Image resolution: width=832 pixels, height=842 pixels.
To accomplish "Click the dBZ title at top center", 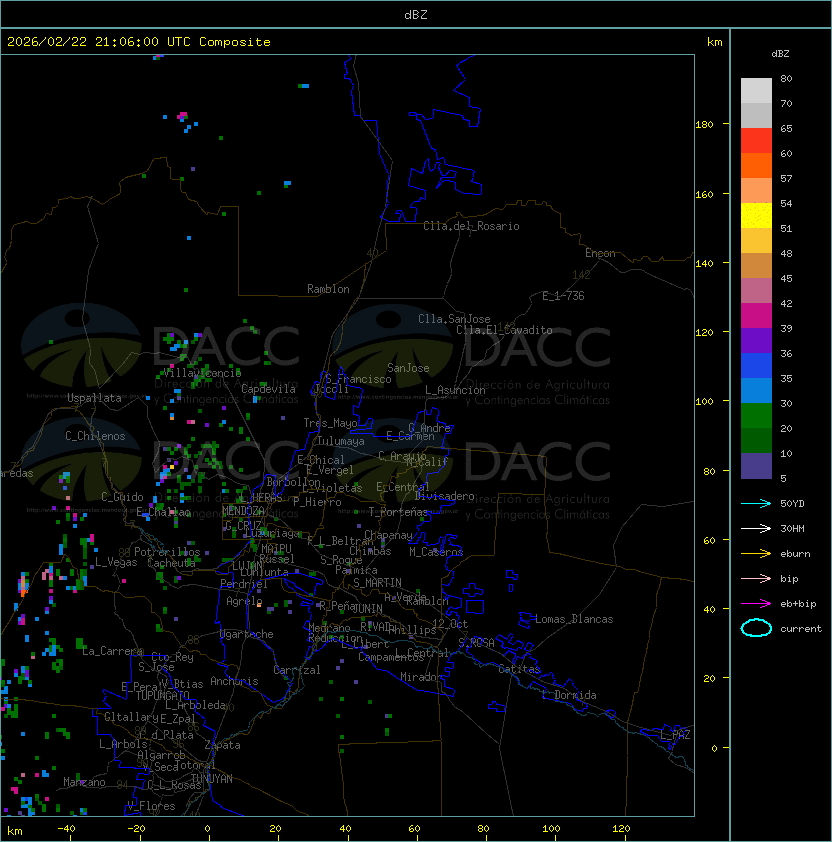I will pyautogui.click(x=415, y=15).
